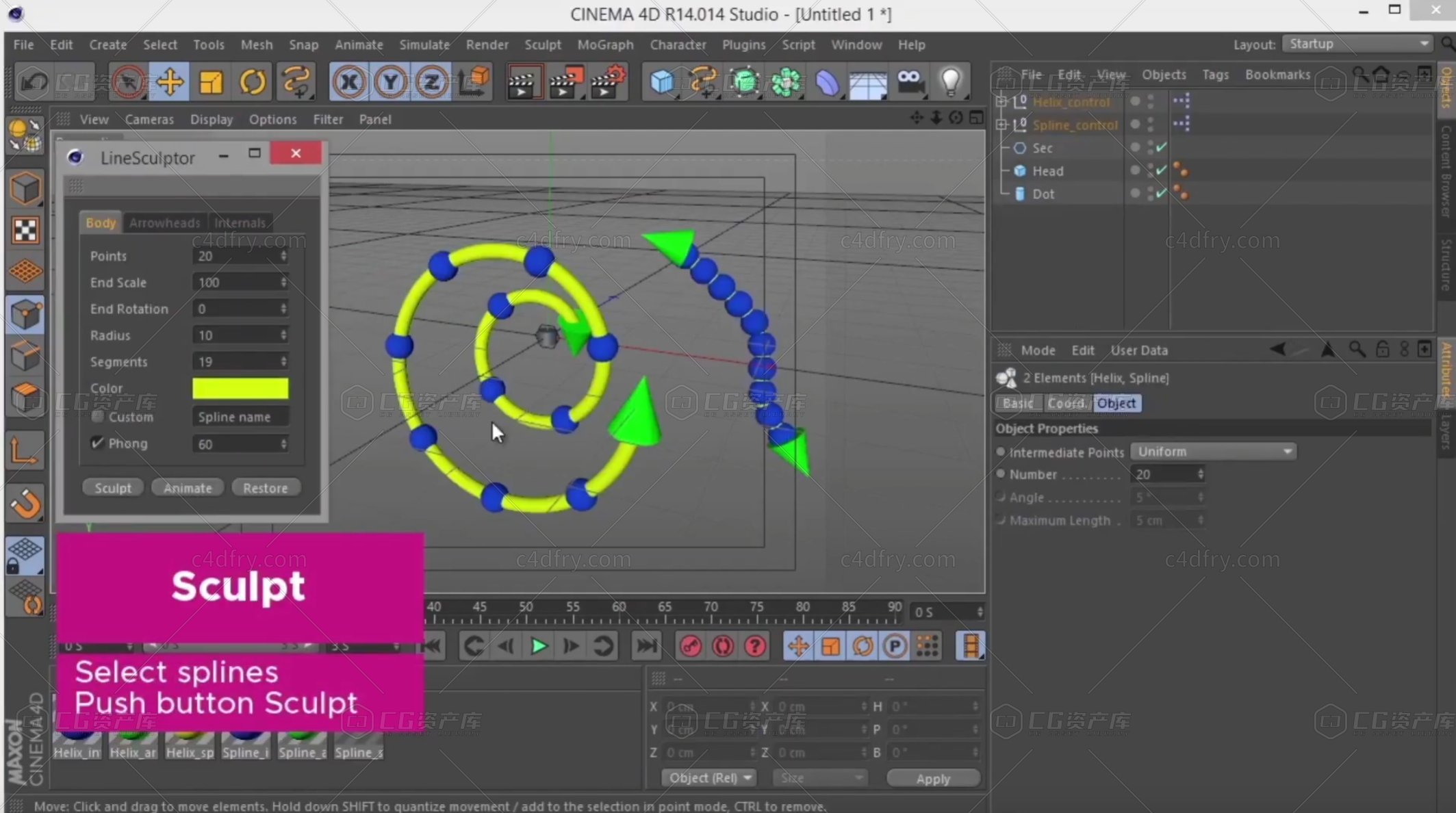This screenshot has height=813, width=1456.
Task: Select the Helix_sp material thumbnail
Action: pos(190,745)
